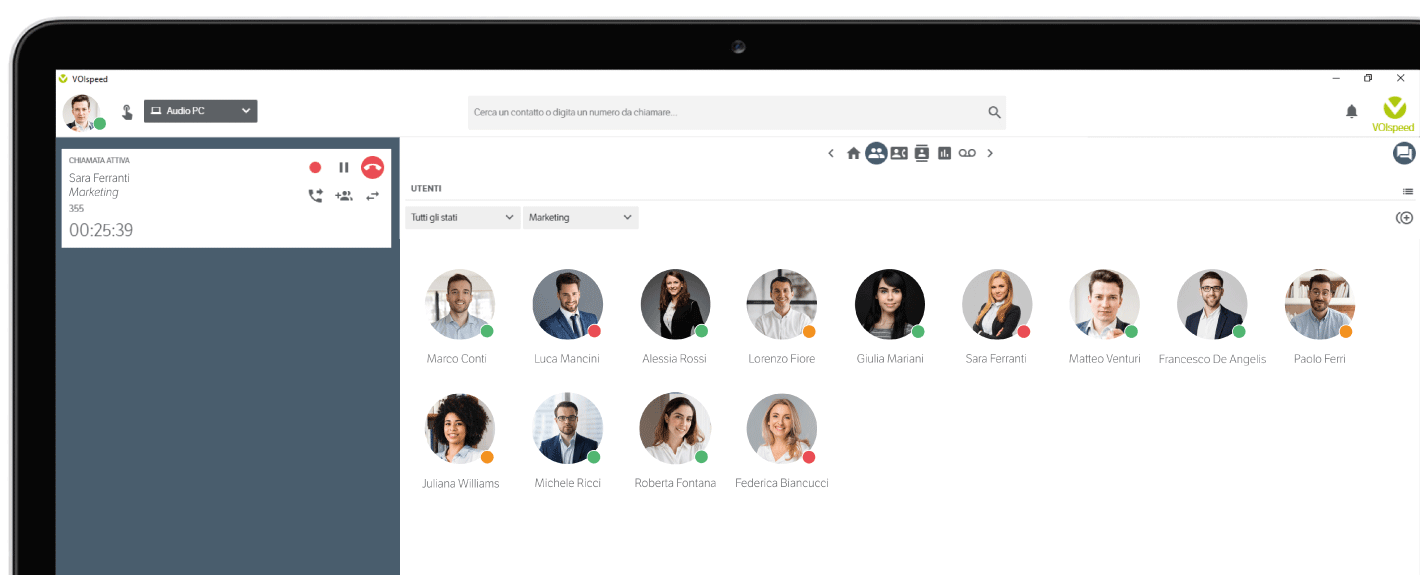The height and width of the screenshot is (575, 1420).
Task: Go to next navigation section arrow
Action: pyautogui.click(x=990, y=153)
